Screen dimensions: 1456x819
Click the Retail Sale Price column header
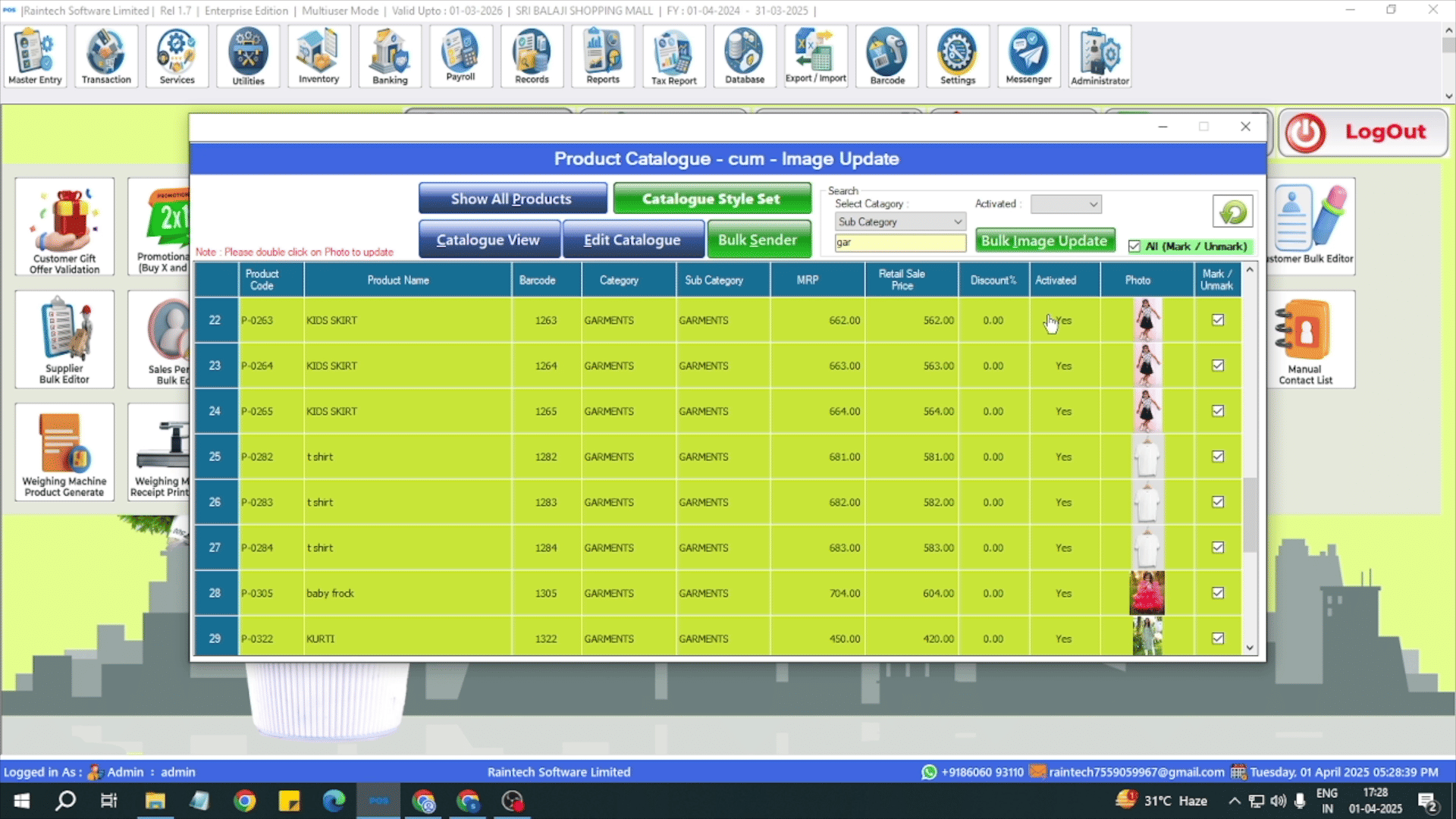click(x=902, y=280)
